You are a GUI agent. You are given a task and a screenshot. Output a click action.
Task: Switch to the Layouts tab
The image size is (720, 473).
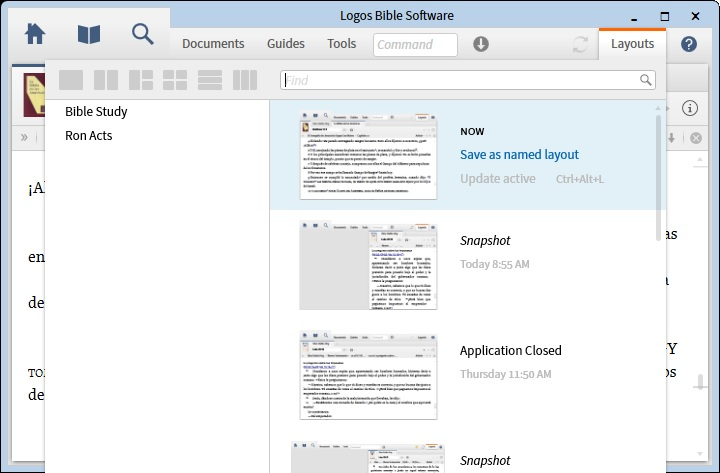point(632,44)
